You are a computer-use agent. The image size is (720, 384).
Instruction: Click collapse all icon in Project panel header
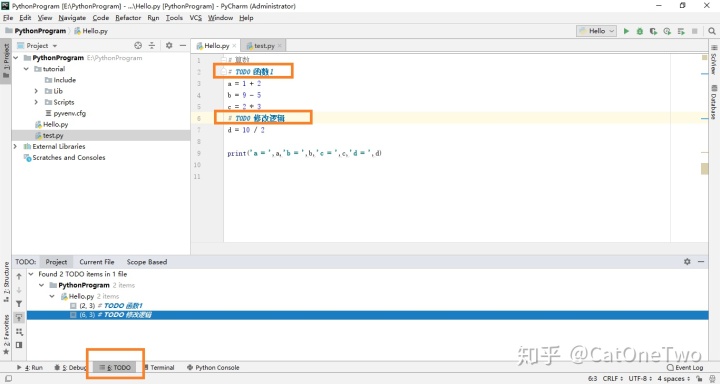(152, 45)
